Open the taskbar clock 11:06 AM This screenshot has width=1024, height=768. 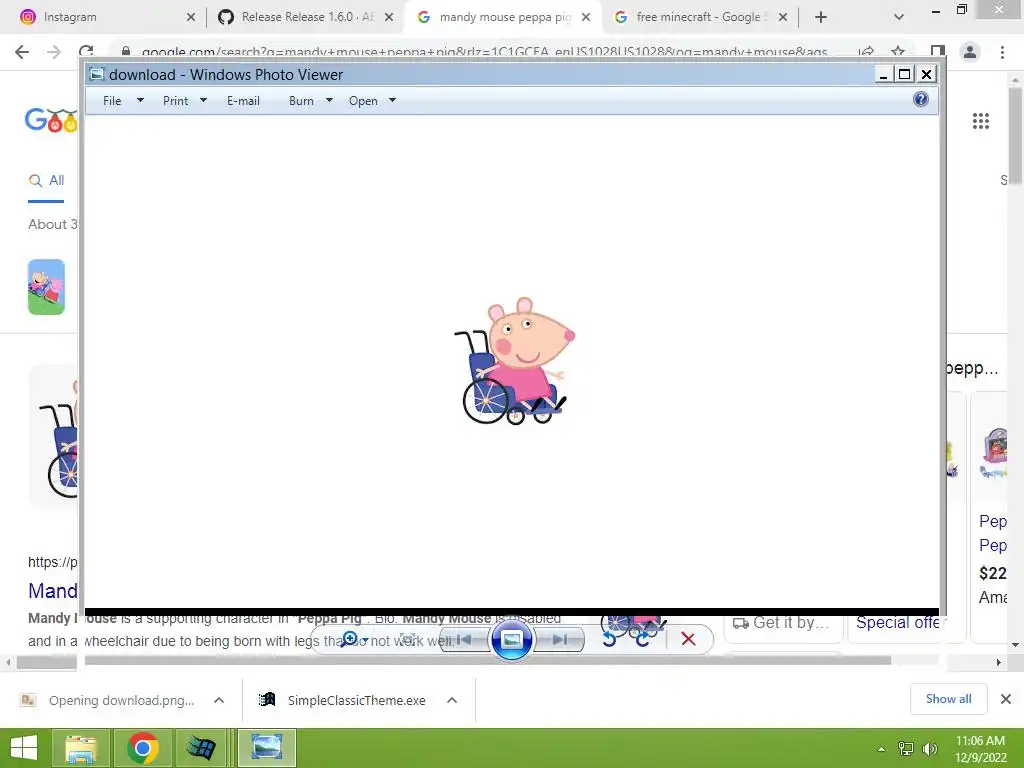[x=980, y=748]
